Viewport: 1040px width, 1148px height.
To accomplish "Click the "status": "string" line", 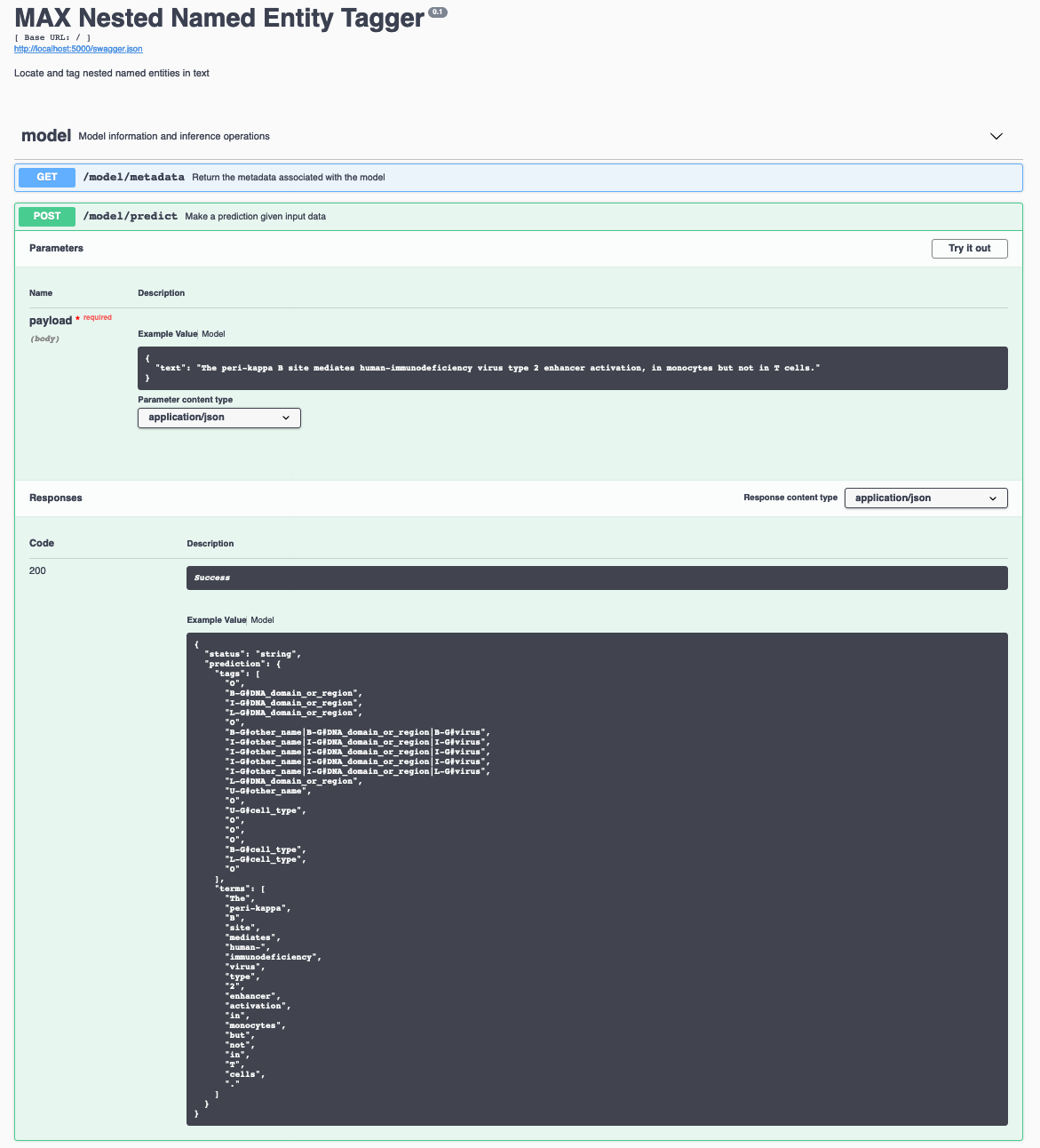I will 253,655.
